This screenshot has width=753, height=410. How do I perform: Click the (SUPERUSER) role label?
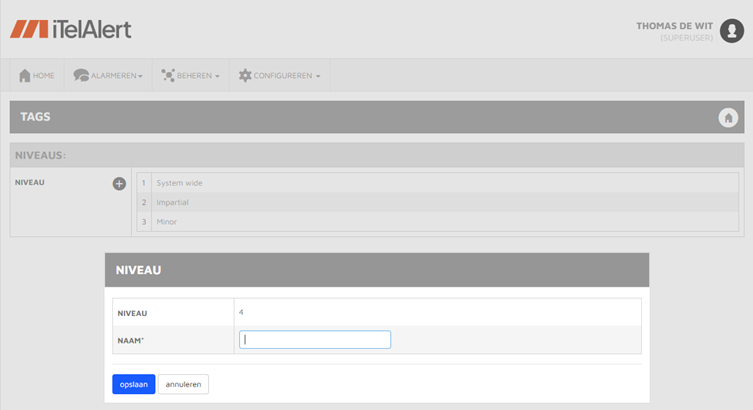pos(686,38)
